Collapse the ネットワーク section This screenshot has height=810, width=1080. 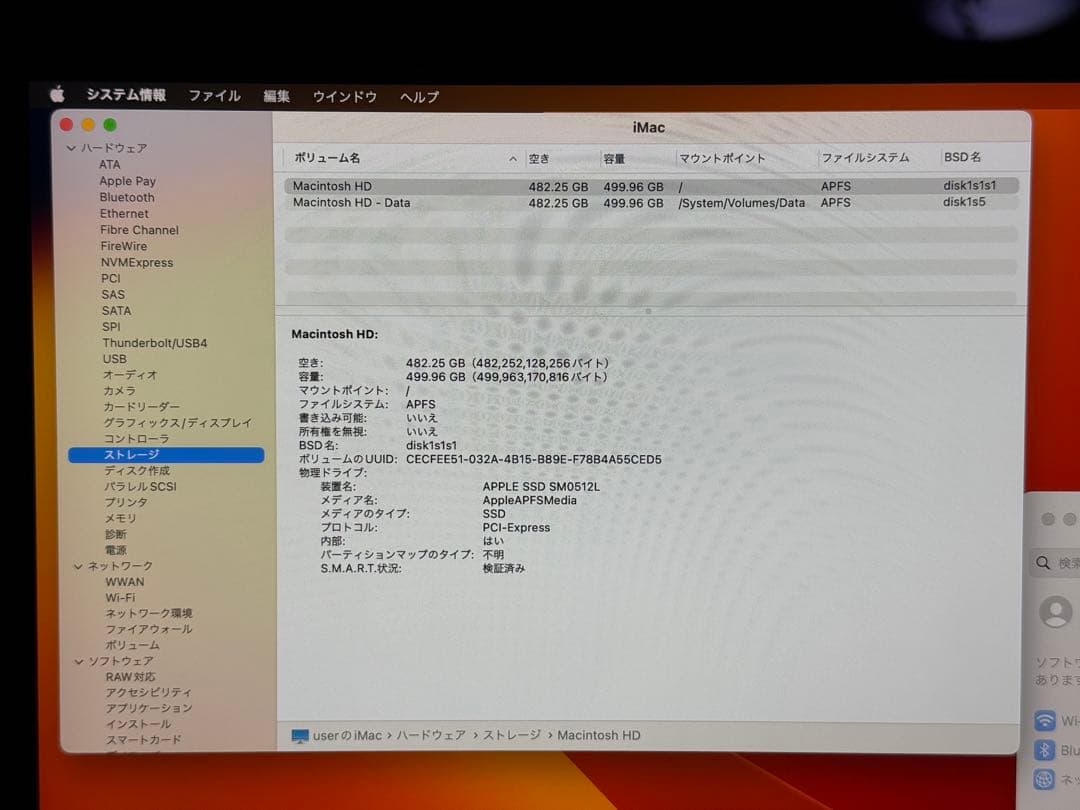(x=79, y=565)
